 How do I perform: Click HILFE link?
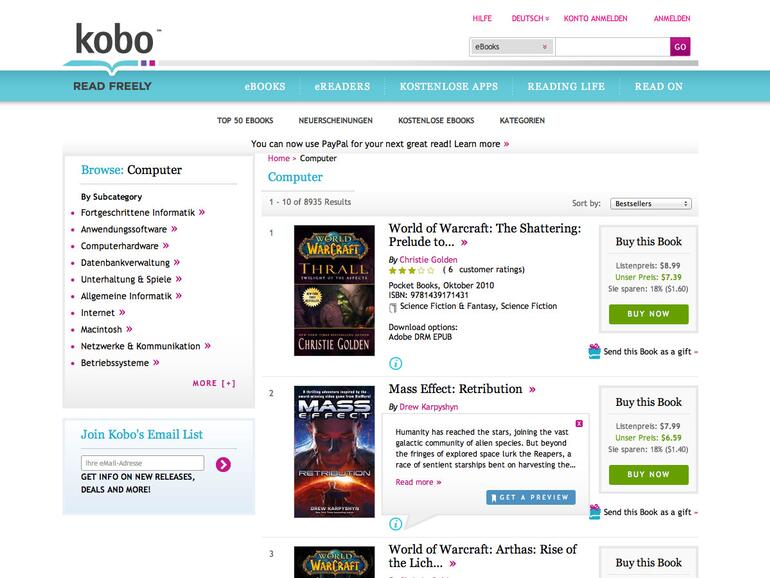[482, 19]
